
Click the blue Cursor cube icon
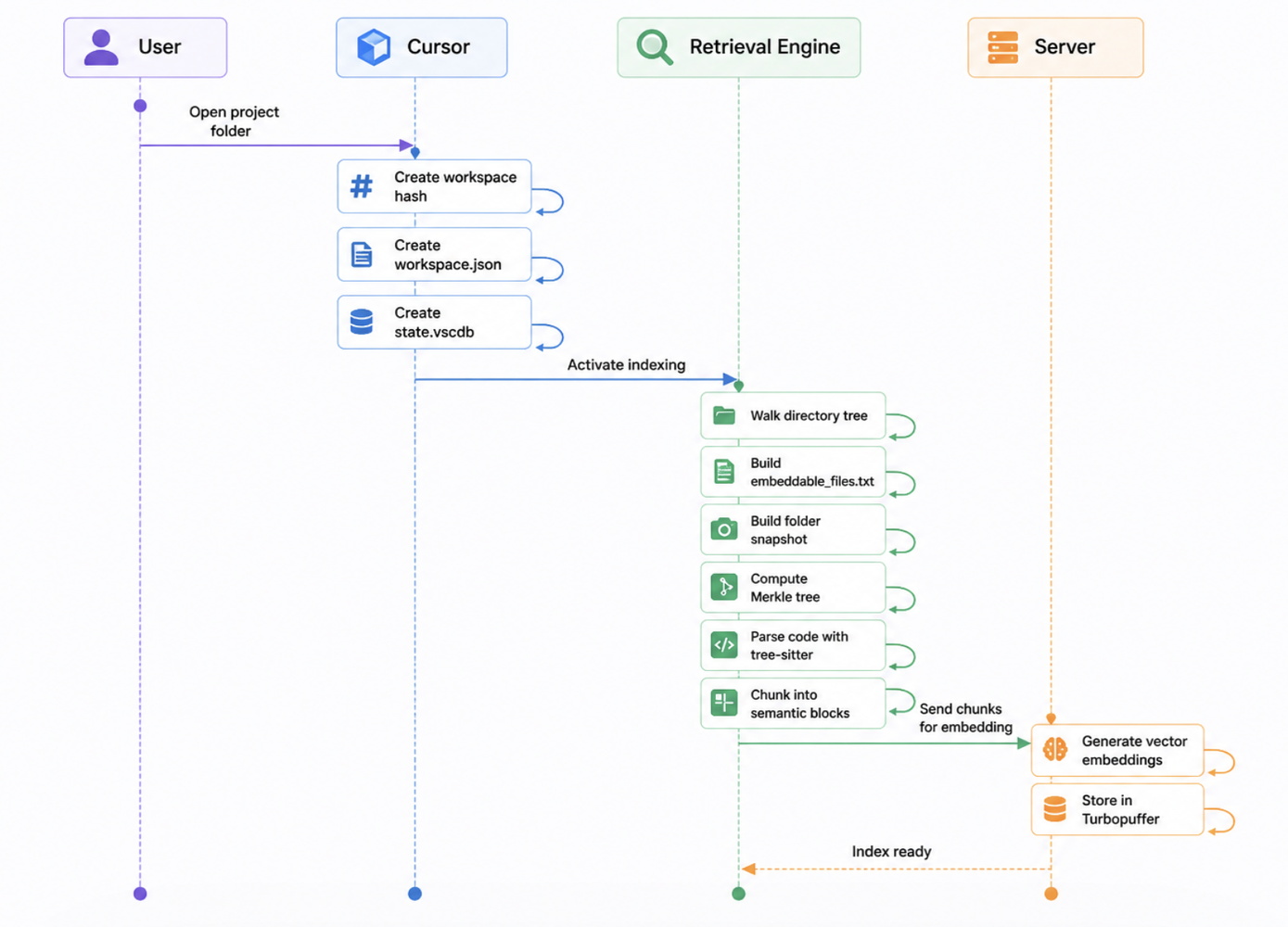374,47
